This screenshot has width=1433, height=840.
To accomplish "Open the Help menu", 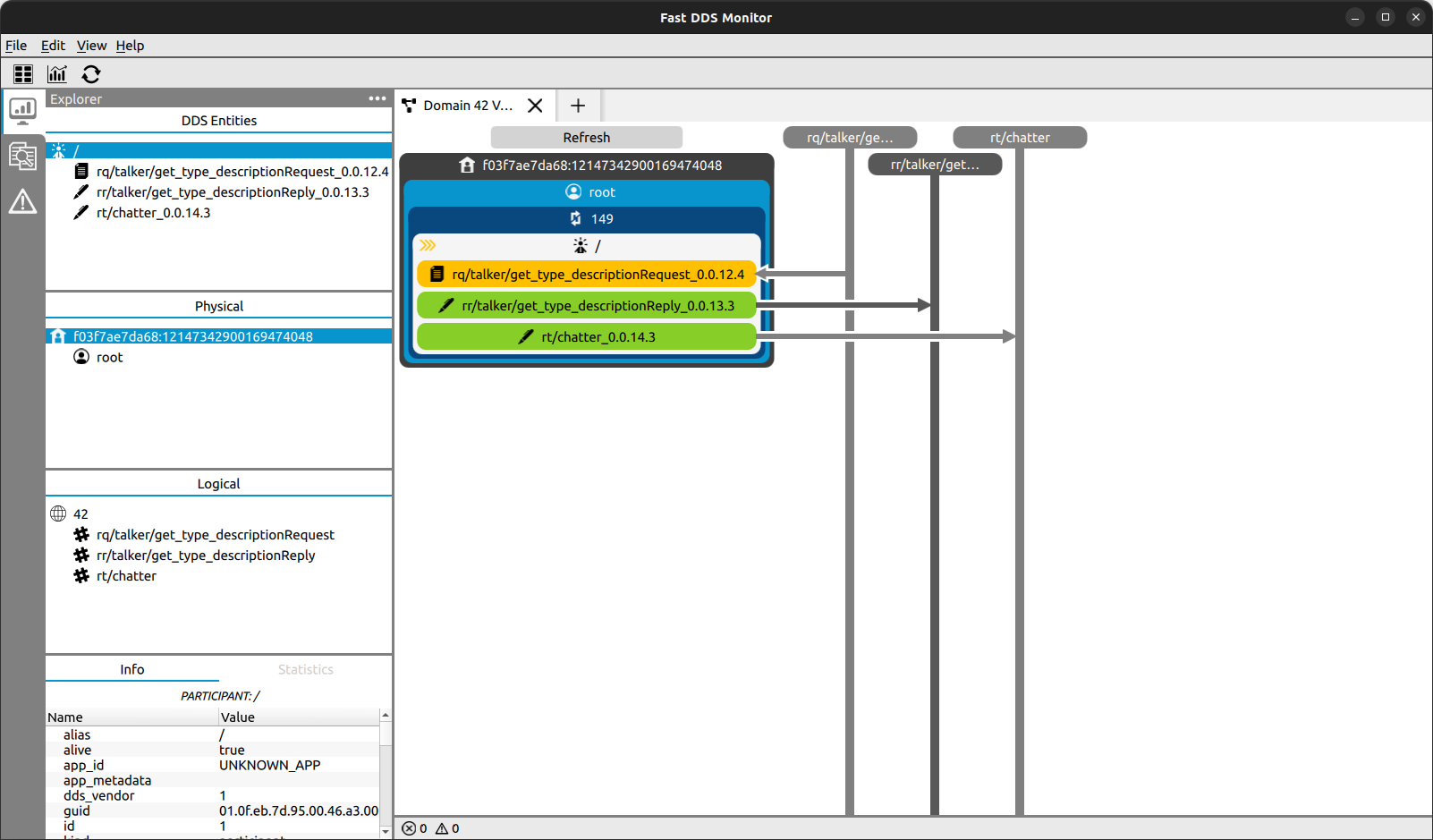I will pos(130,46).
